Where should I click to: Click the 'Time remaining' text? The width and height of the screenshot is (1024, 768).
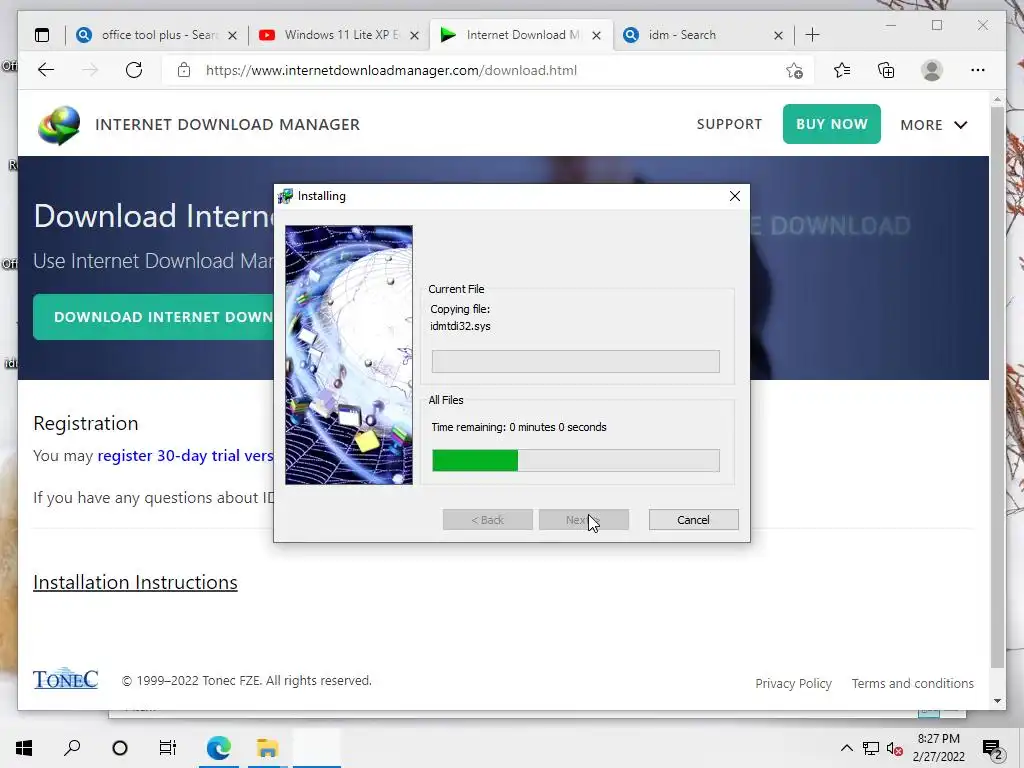pos(519,427)
